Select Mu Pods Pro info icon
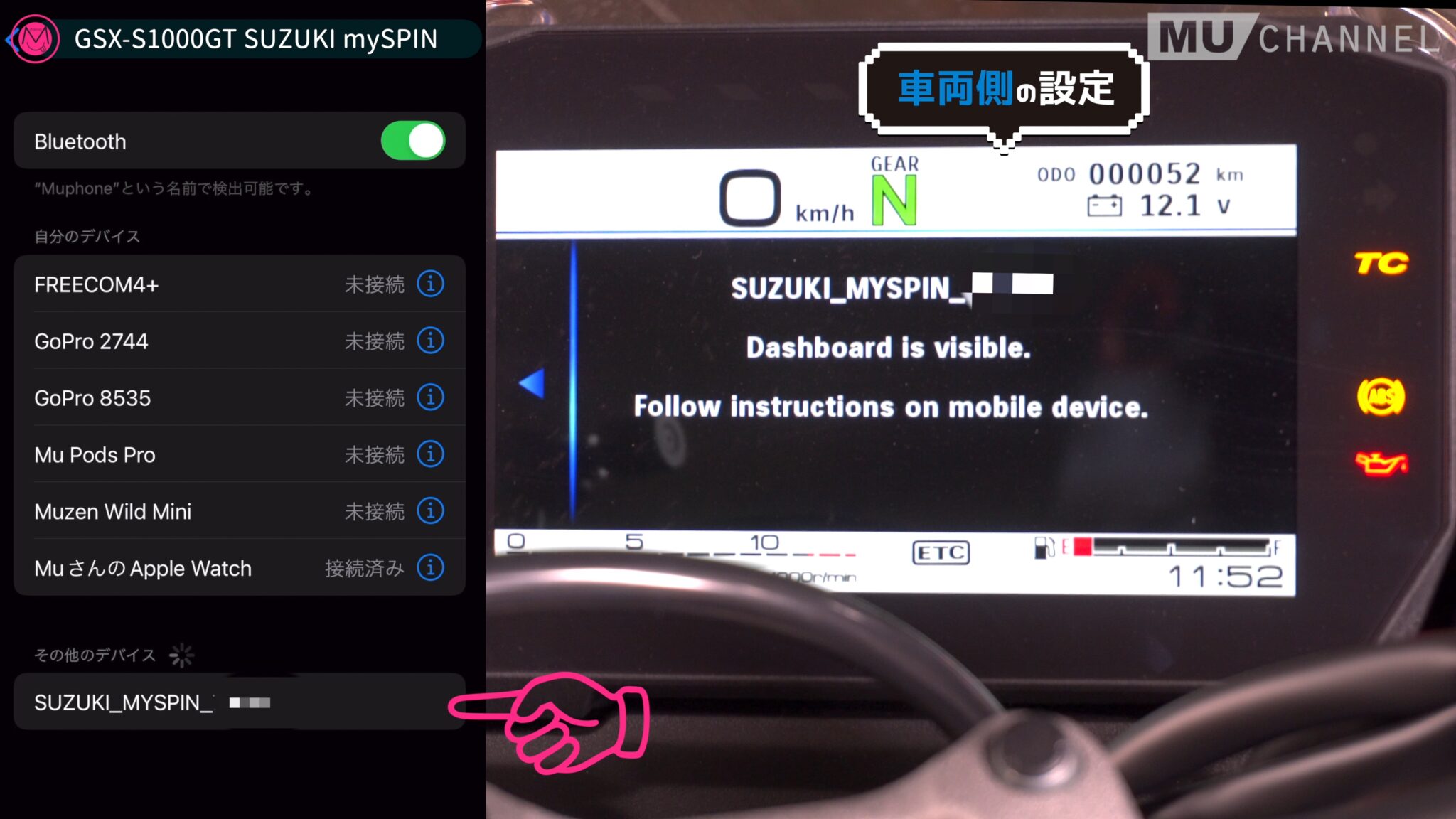 (x=433, y=454)
